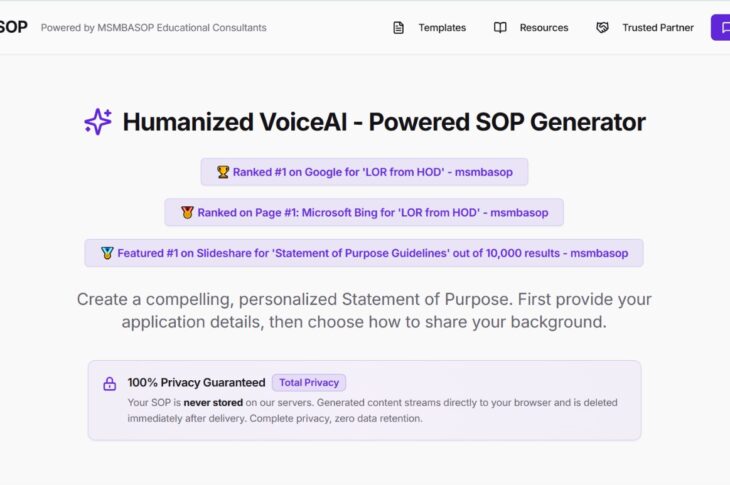
Task: Click the medal icon in Slideshare badge
Action: (x=107, y=253)
